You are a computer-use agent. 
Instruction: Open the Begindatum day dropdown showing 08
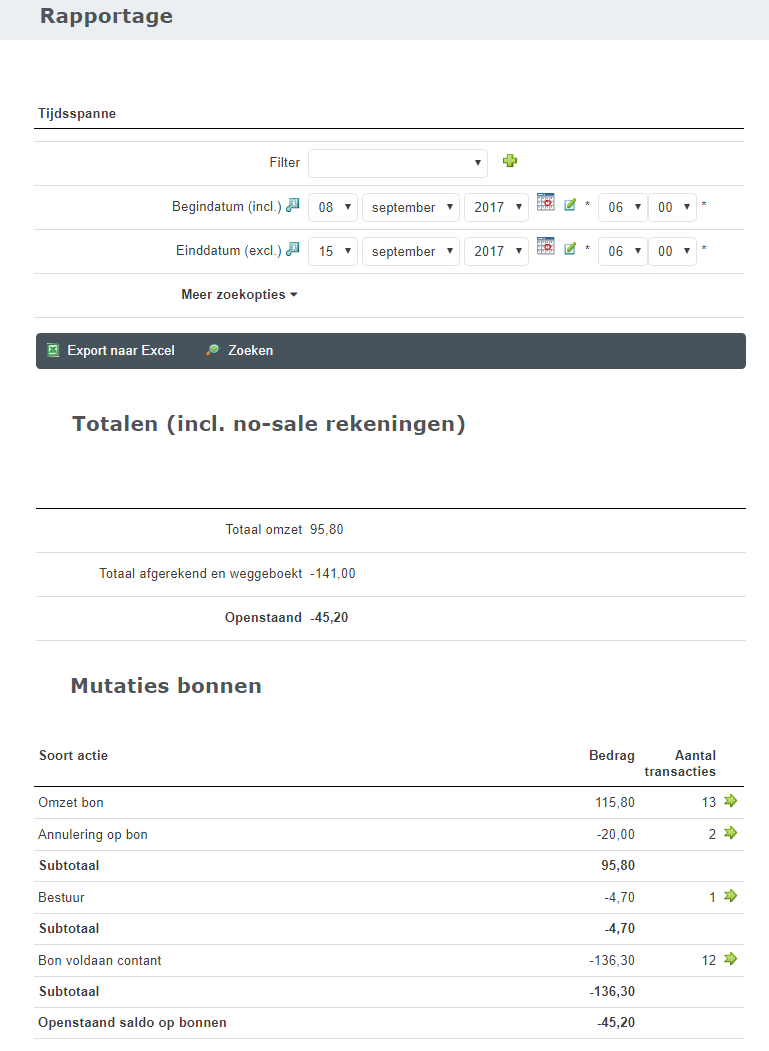(332, 207)
